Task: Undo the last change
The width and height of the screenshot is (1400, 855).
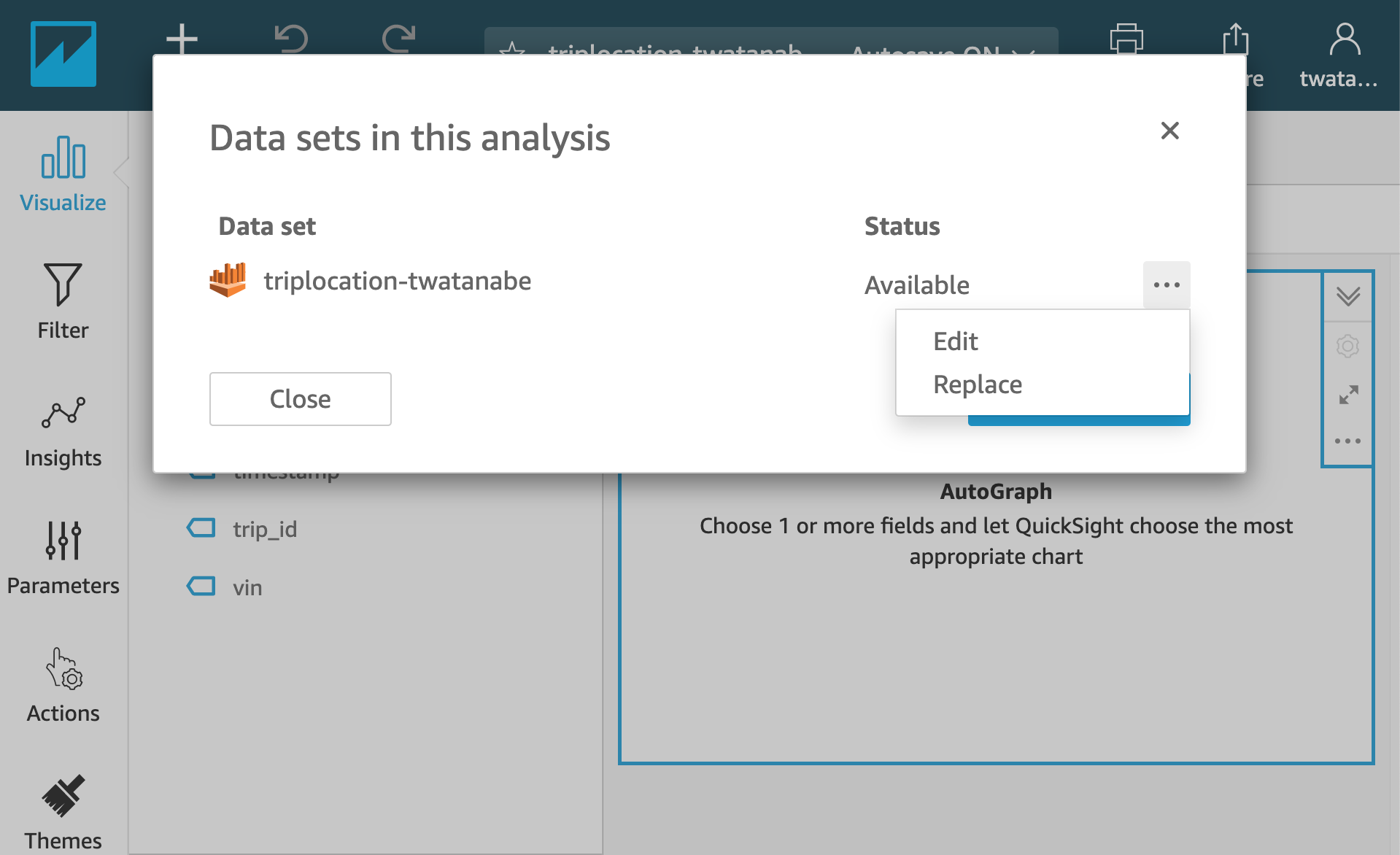Action: [291, 39]
